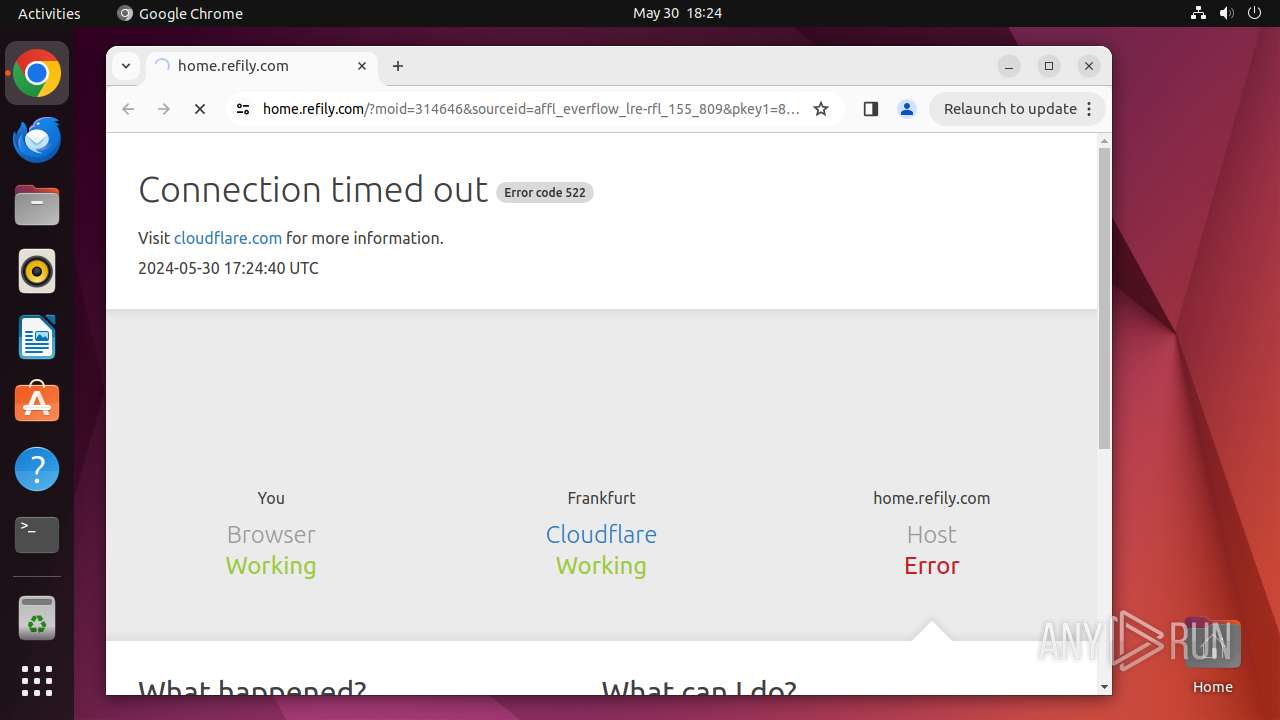This screenshot has width=1280, height=720.
Task: Click the Frankfurt location label
Action: pyautogui.click(x=601, y=498)
